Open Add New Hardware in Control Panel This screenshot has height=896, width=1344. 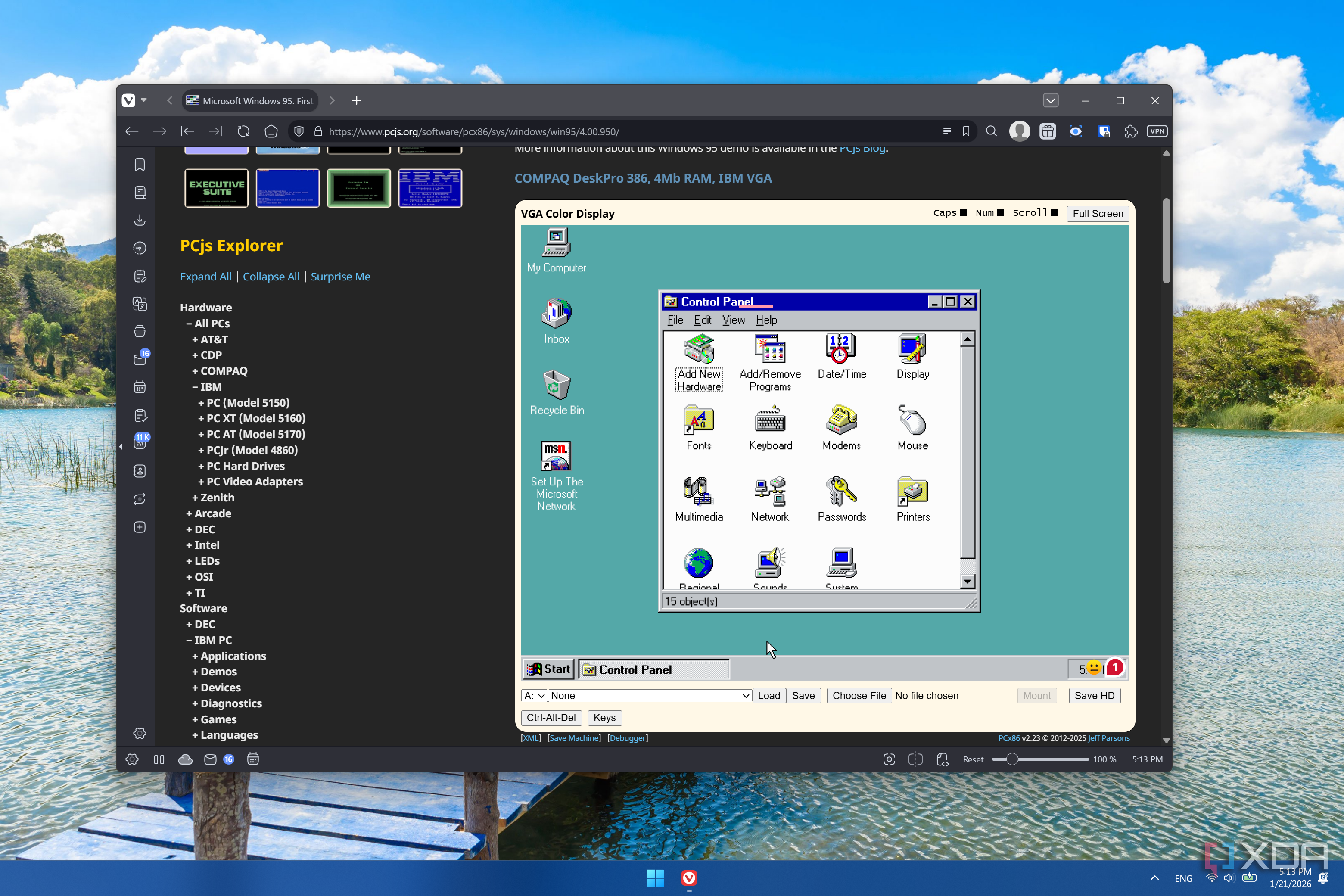coord(698,362)
